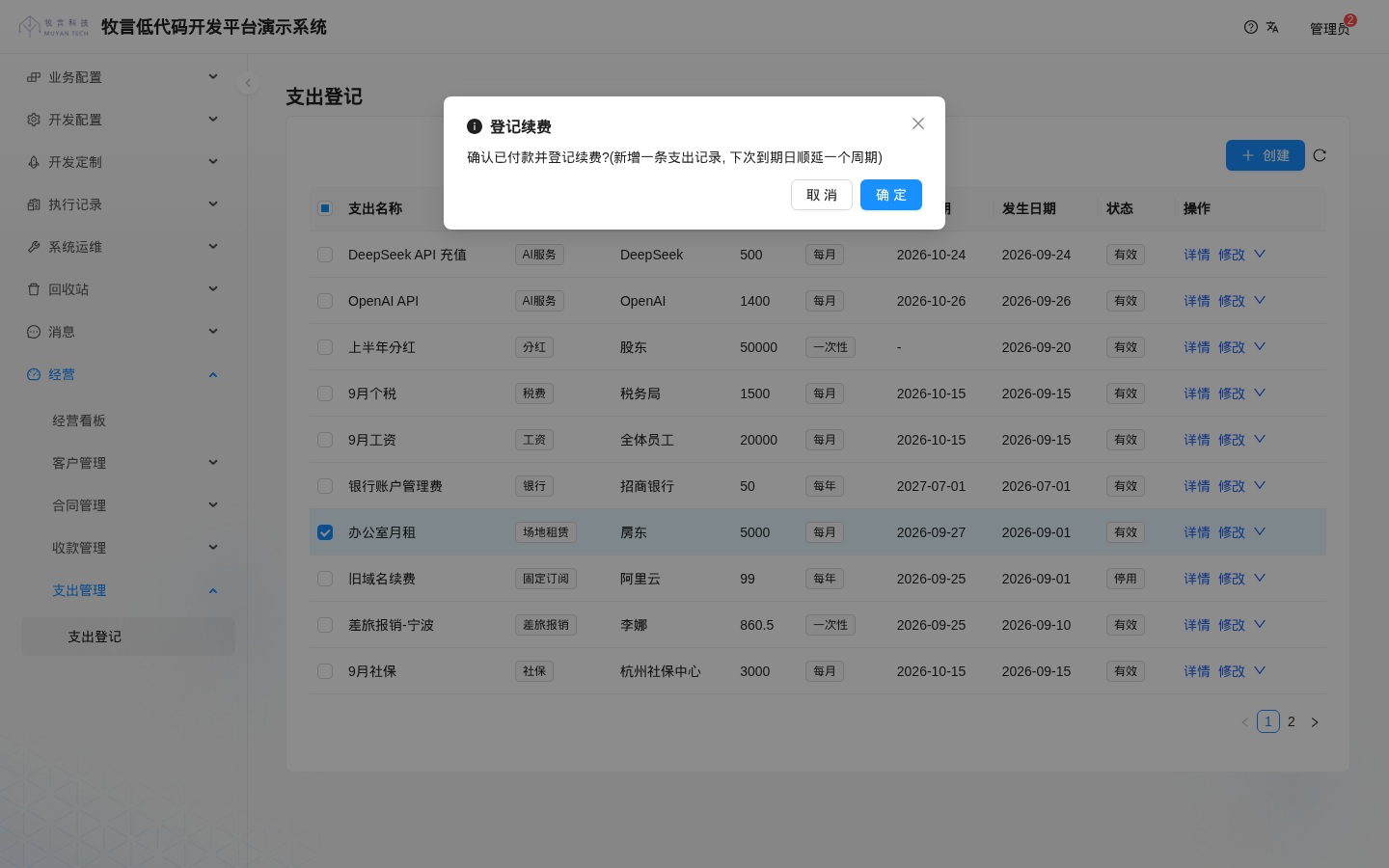Check the DeepSeek API 充值 row checkbox
The image size is (1389, 868).
tap(325, 255)
